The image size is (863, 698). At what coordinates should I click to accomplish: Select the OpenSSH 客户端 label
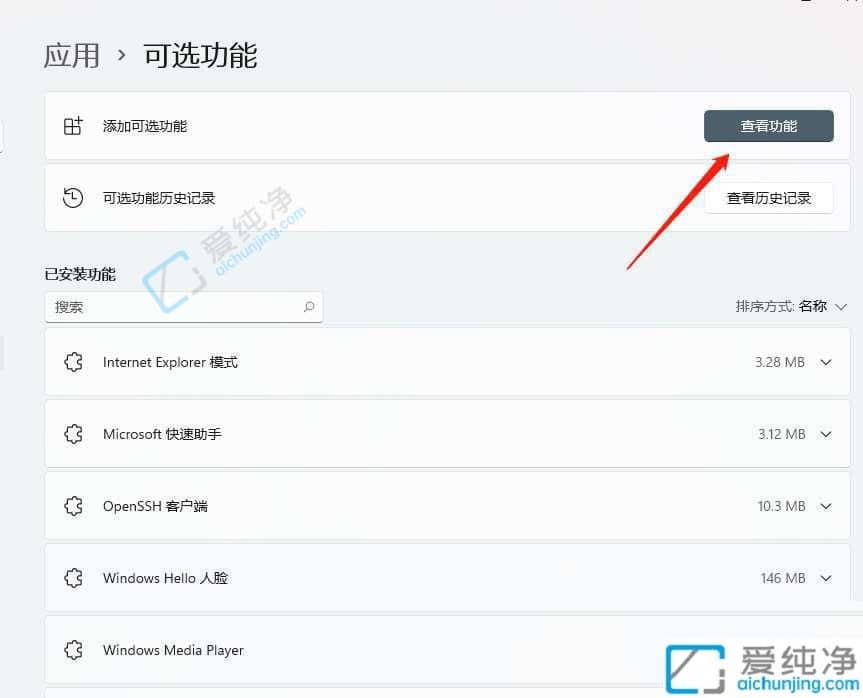tap(155, 506)
